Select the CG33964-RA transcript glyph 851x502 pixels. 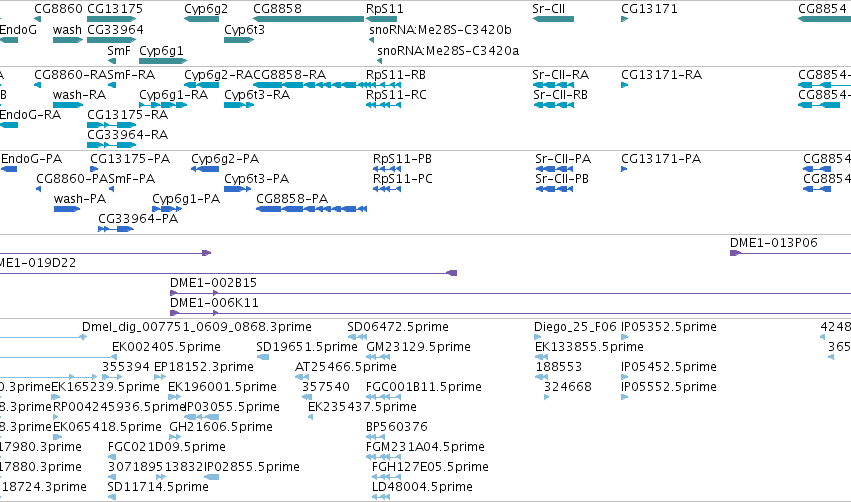coord(112,145)
